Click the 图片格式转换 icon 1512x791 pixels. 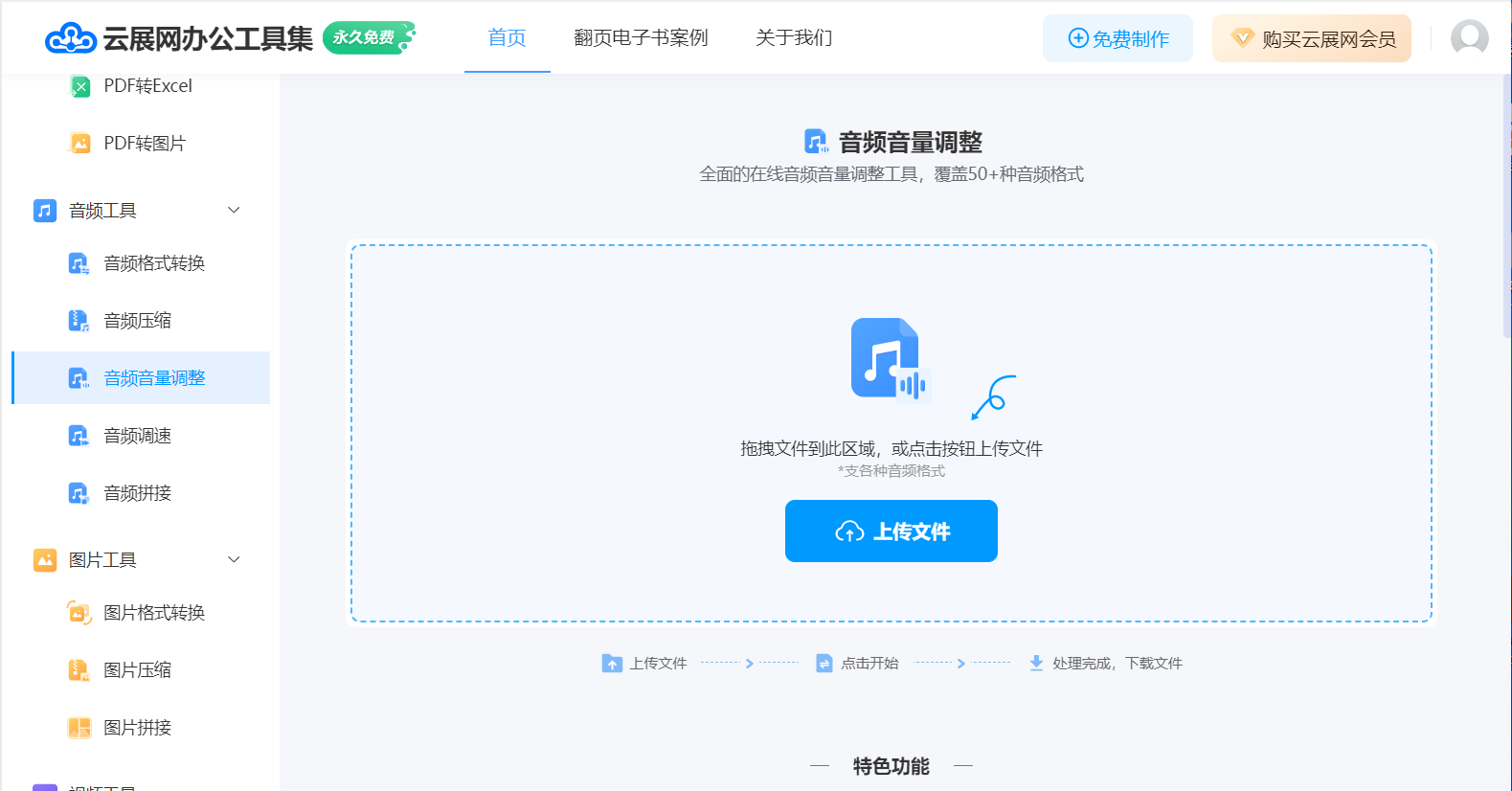pyautogui.click(x=79, y=613)
